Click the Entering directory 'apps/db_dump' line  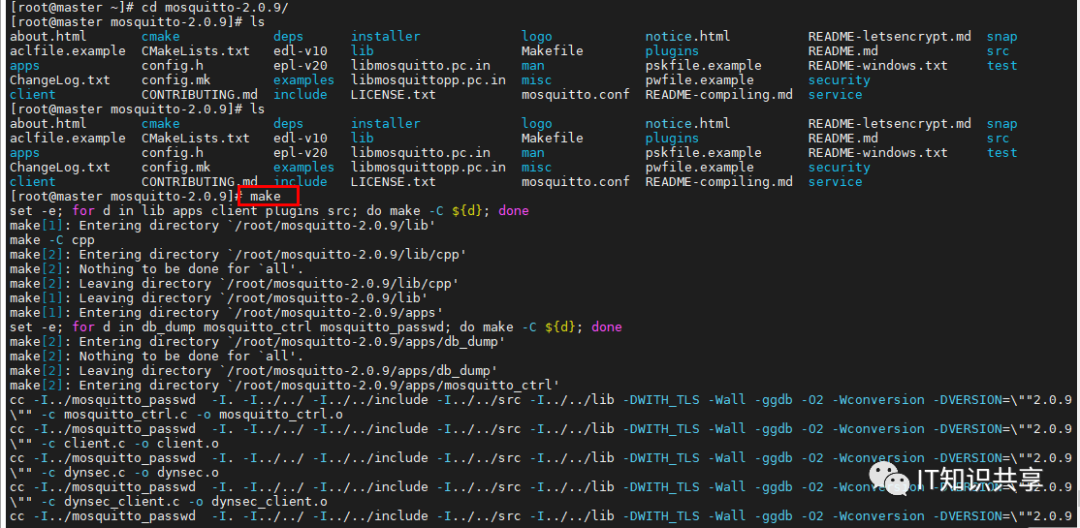[258, 341]
